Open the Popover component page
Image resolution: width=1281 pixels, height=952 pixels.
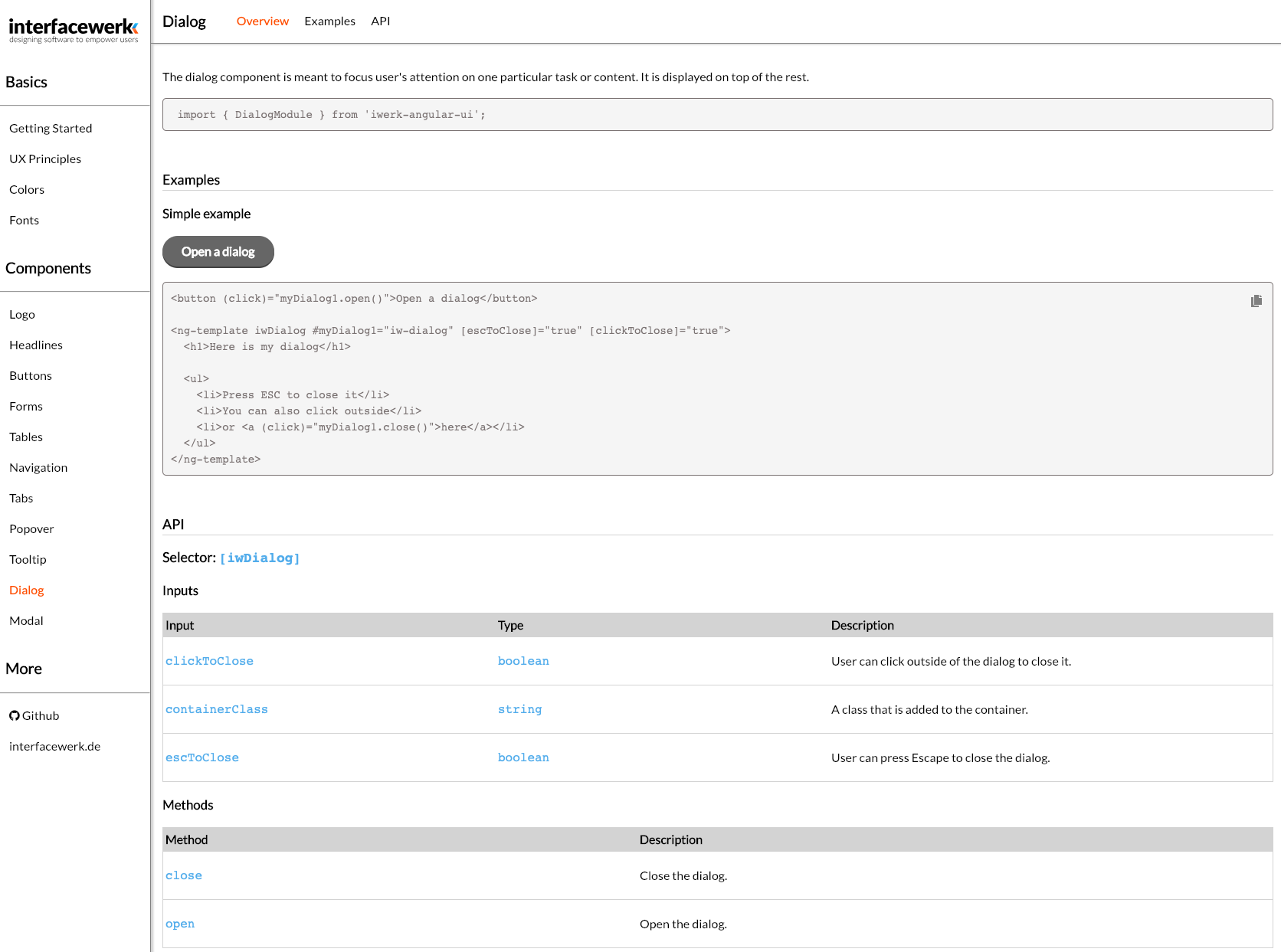(31, 528)
